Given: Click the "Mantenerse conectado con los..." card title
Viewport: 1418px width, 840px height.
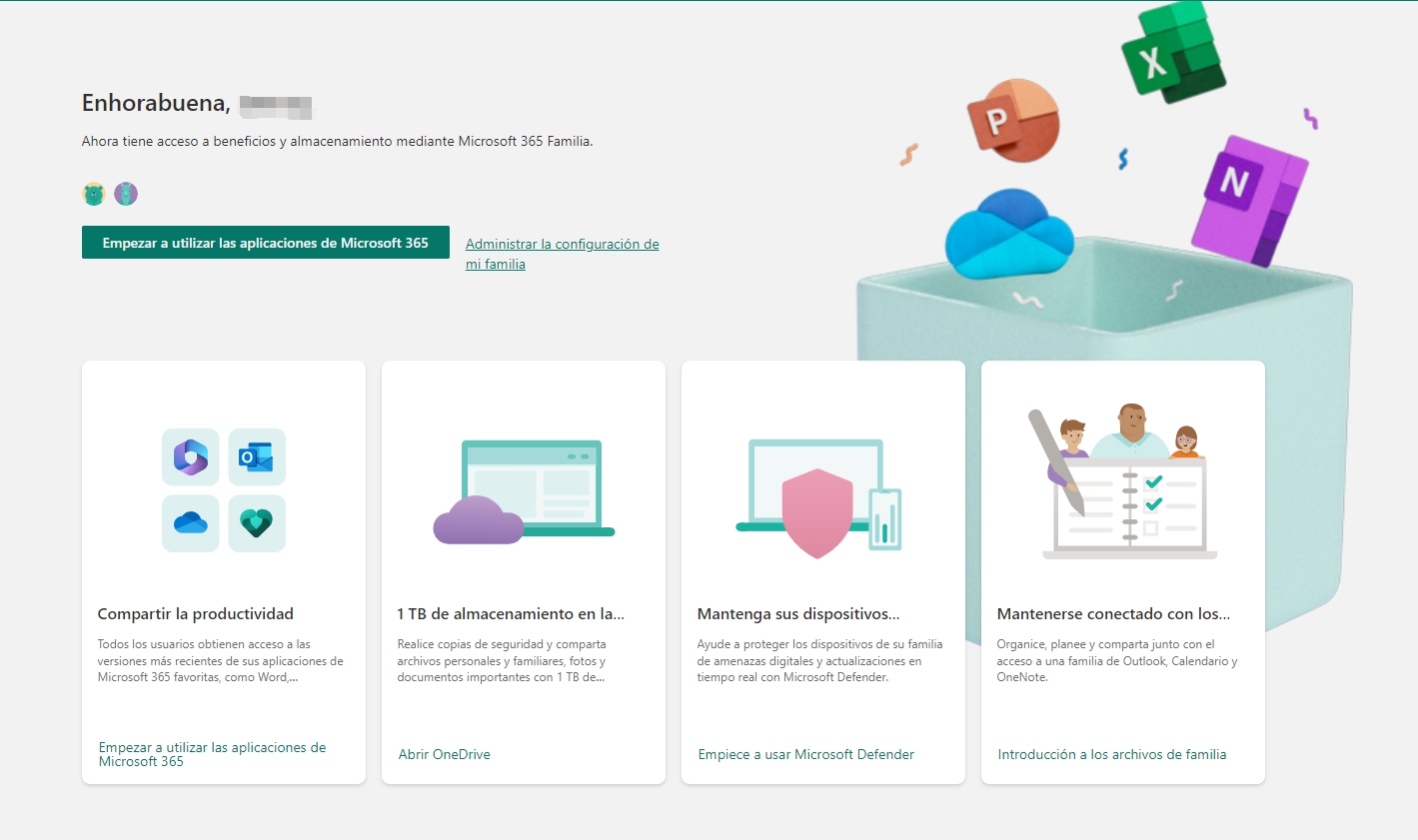Looking at the screenshot, I should tap(1113, 614).
